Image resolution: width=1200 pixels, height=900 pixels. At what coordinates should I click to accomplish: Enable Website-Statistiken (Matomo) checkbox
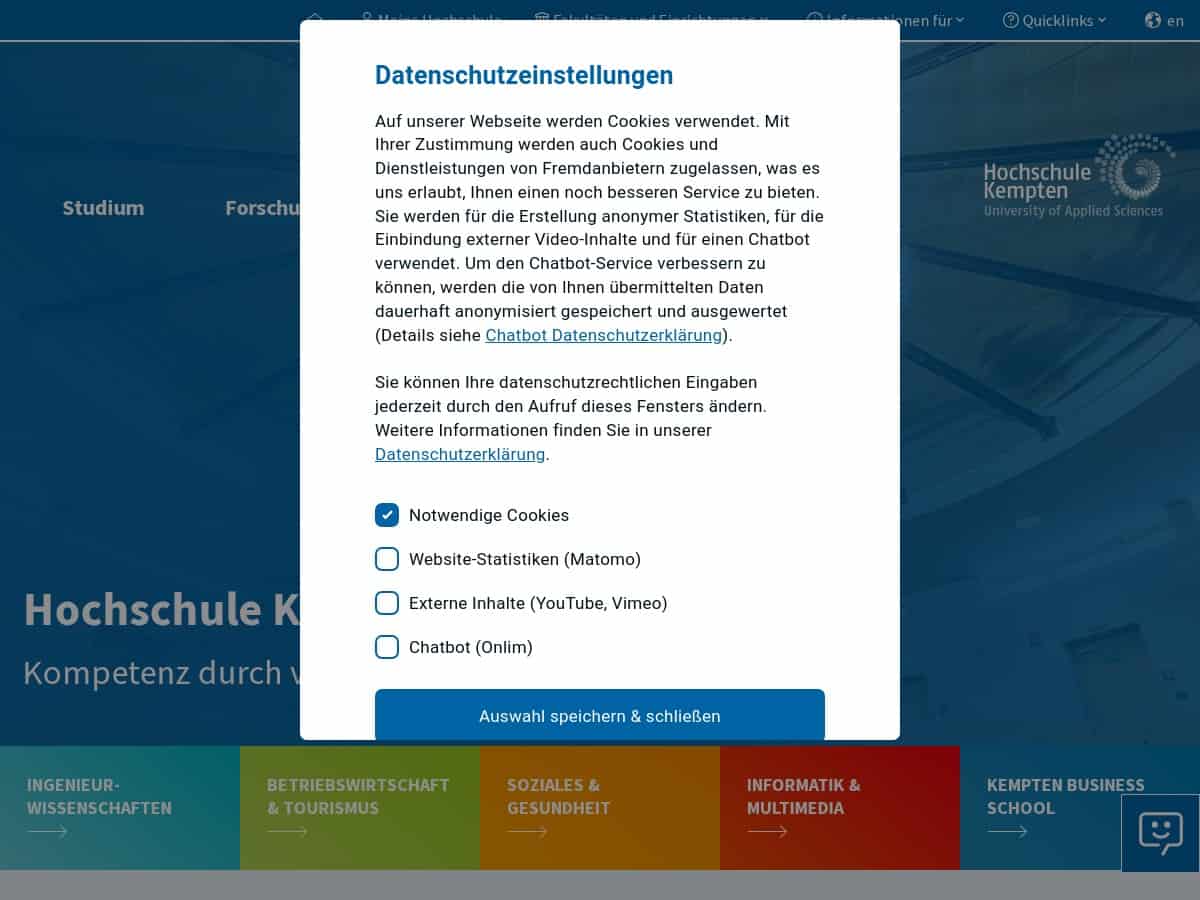click(387, 559)
